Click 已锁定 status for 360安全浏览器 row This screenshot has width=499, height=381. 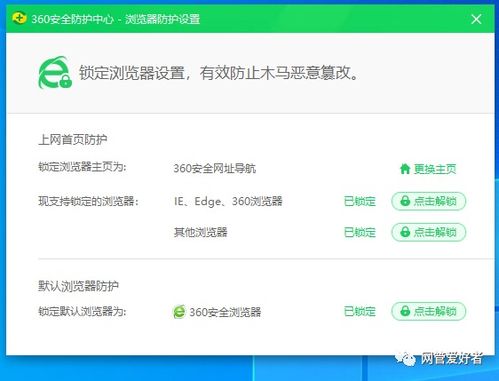(x=360, y=312)
